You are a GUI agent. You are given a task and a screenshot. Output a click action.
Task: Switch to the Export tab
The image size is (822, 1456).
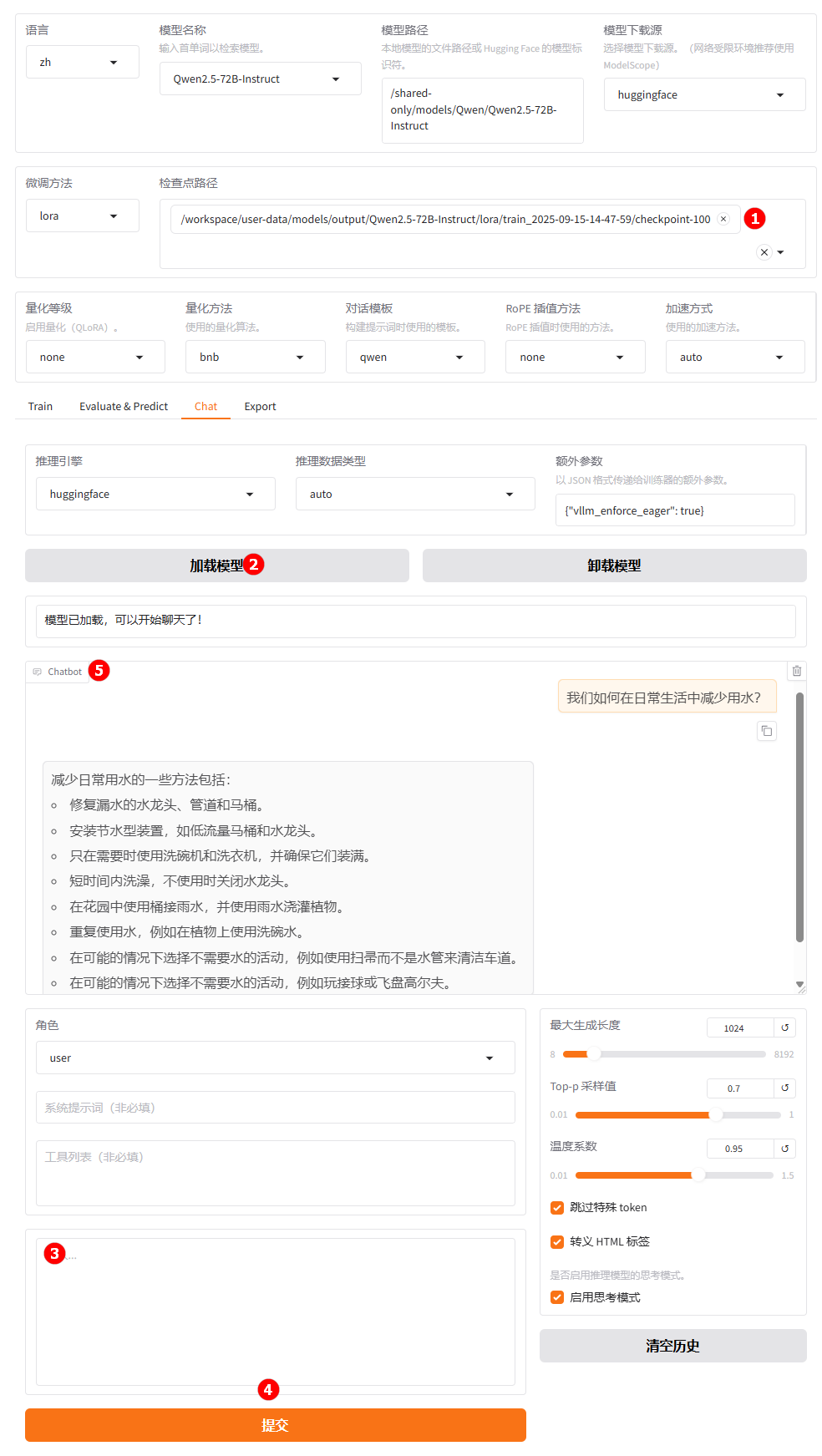(x=260, y=407)
